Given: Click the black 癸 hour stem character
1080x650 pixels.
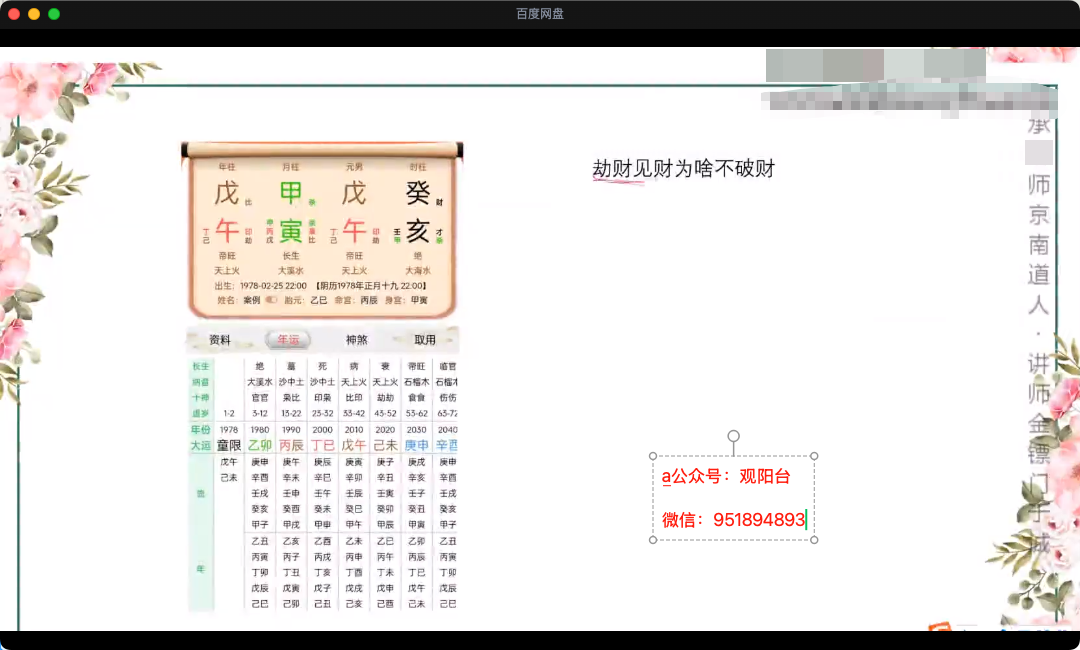Looking at the screenshot, I should tap(417, 192).
